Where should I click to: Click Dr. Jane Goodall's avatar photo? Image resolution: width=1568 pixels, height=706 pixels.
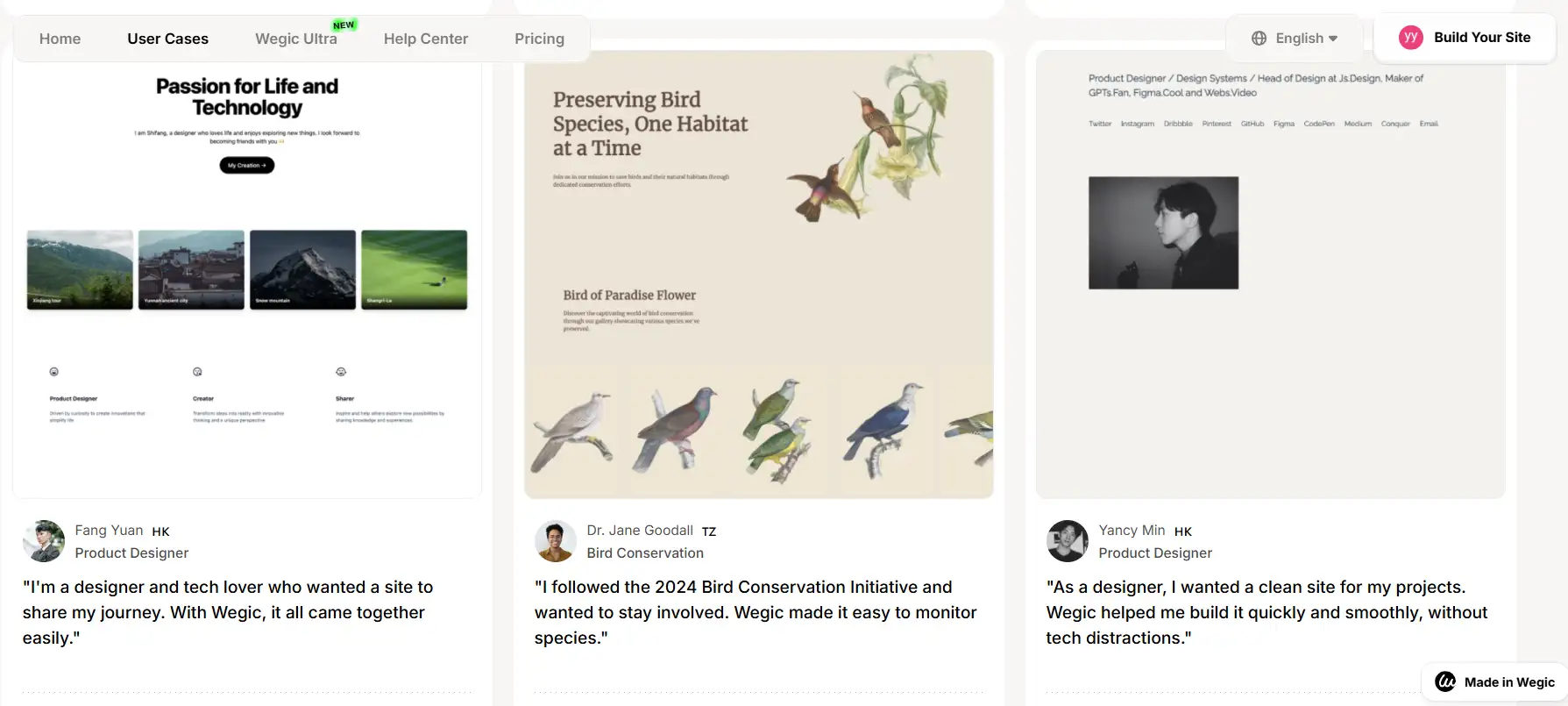click(x=556, y=541)
